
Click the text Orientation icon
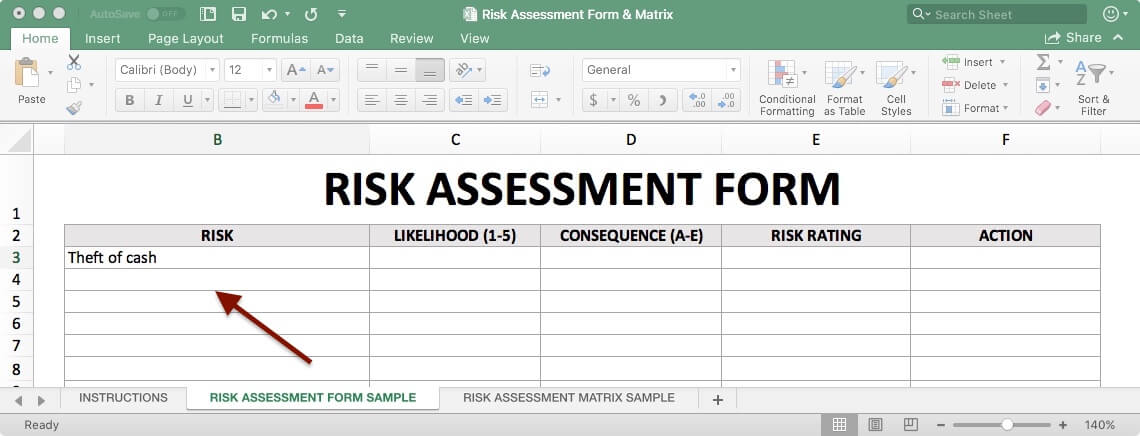pyautogui.click(x=462, y=70)
